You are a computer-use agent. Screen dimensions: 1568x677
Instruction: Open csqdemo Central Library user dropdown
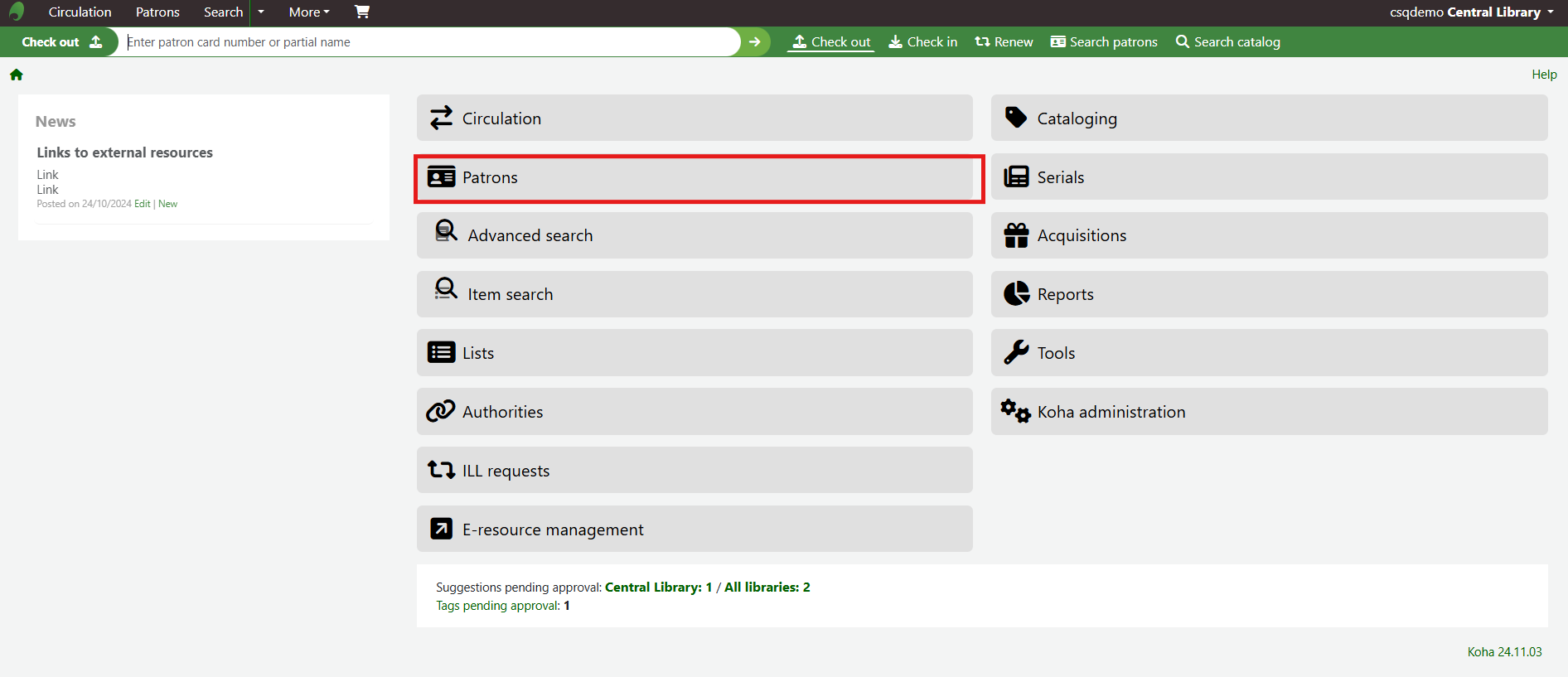pos(1471,12)
